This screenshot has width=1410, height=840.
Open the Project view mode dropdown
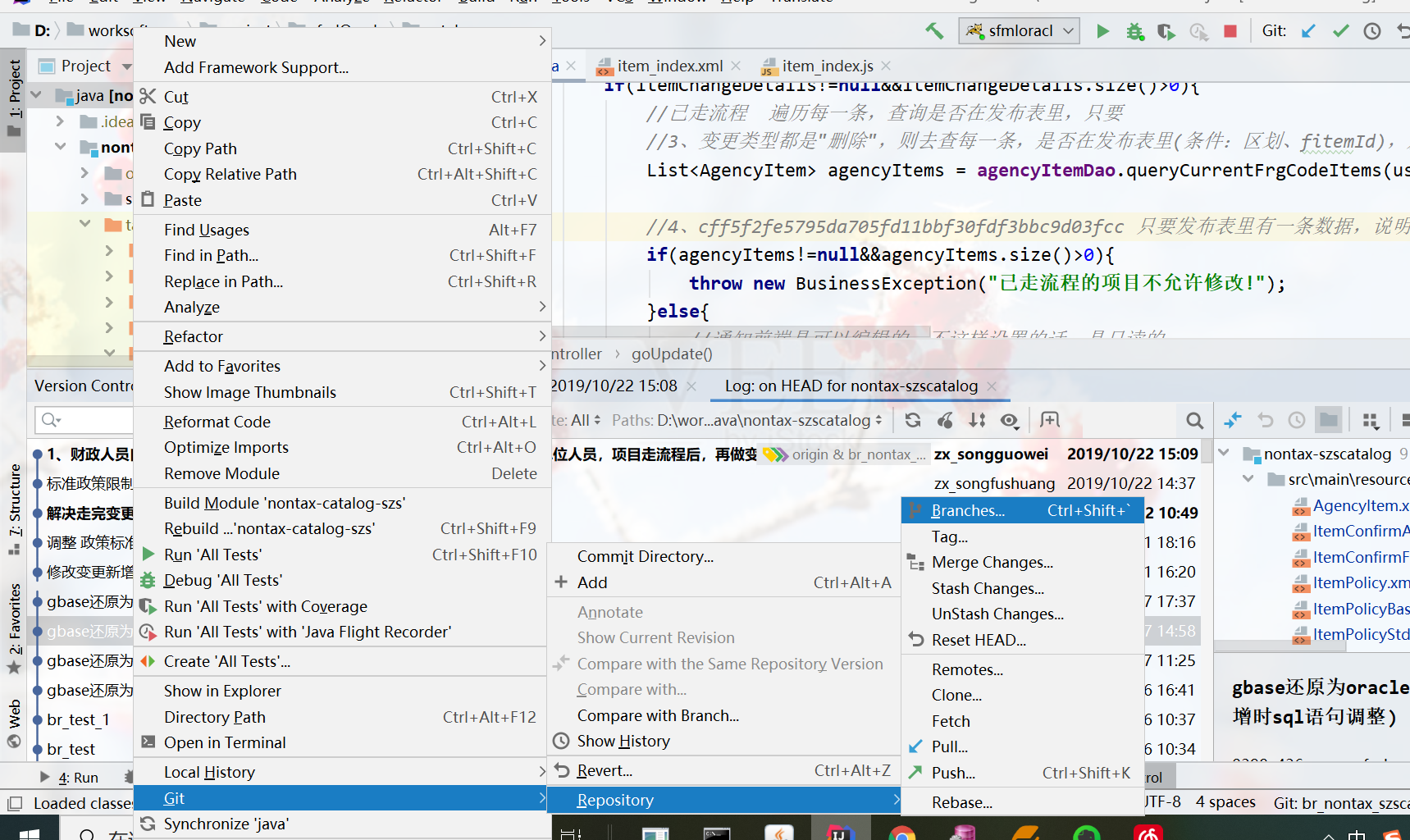tap(126, 66)
